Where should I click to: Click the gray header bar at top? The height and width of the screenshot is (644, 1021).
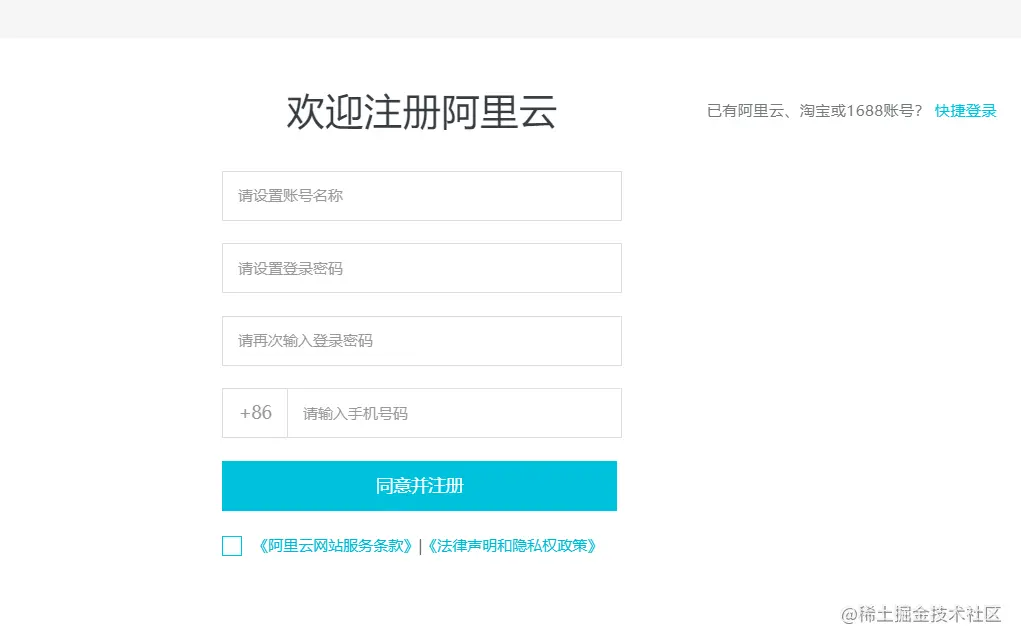point(510,18)
